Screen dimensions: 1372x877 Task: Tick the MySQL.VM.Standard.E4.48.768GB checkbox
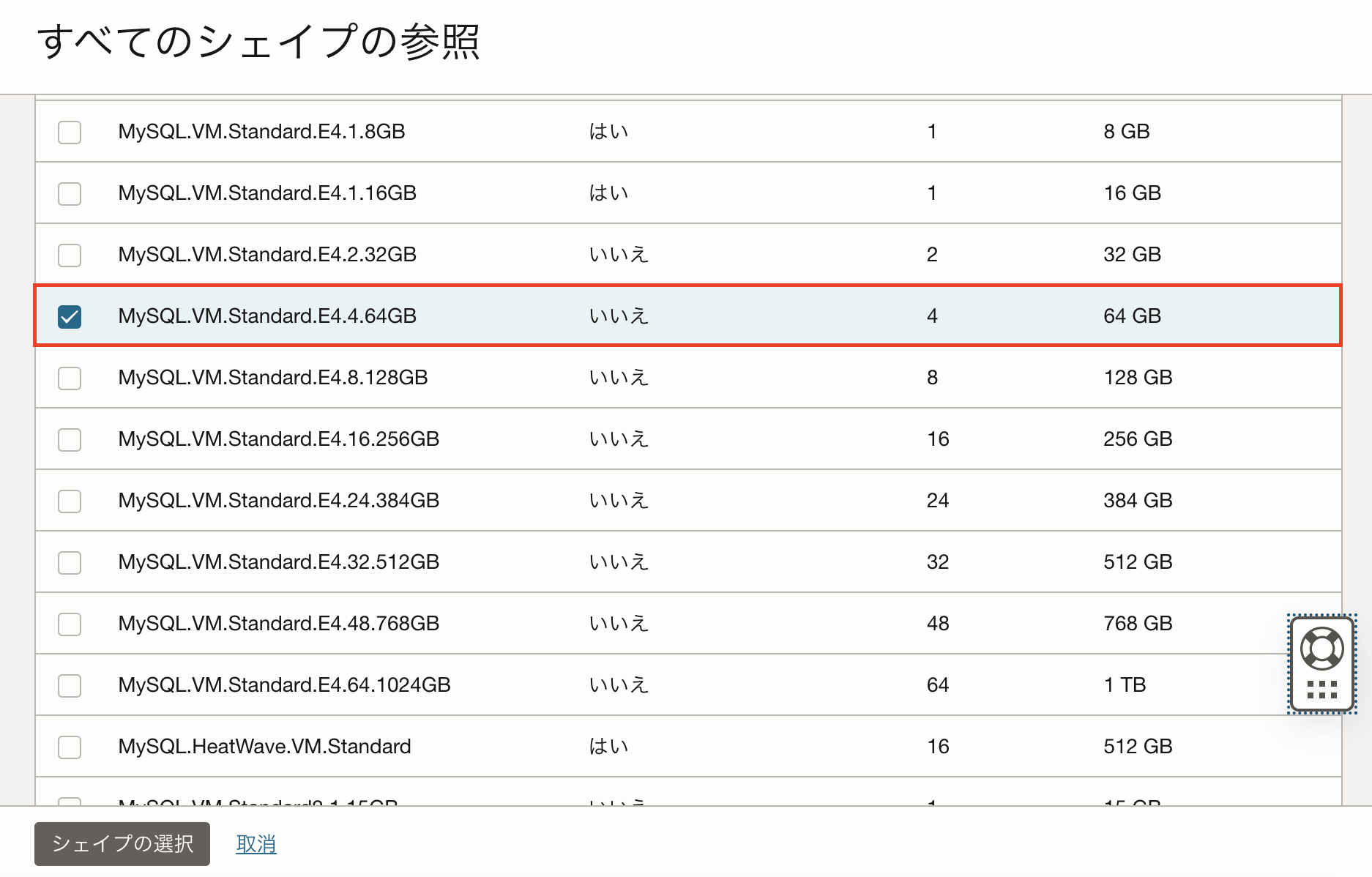tap(70, 624)
